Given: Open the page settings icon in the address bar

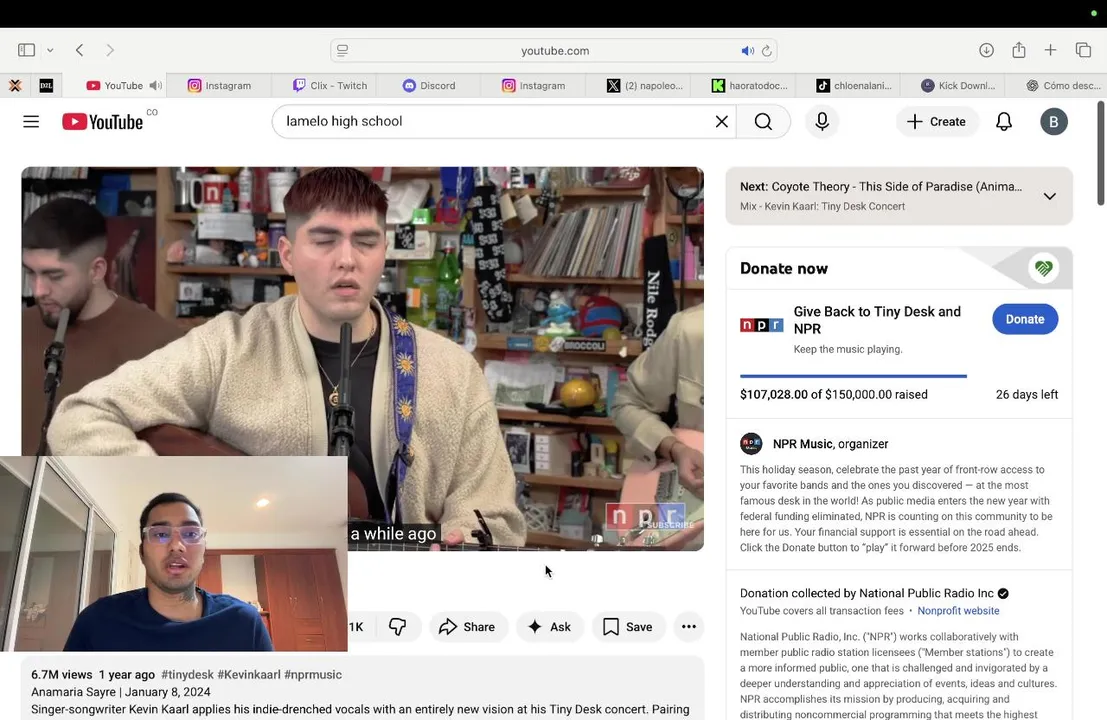Looking at the screenshot, I should 342,50.
